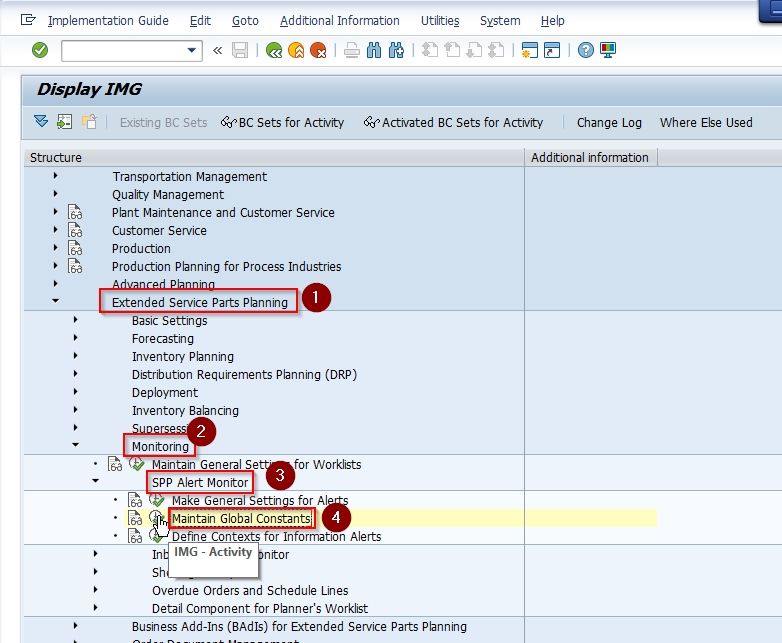Screen dimensions: 782x643
Task: Collapse the Monitoring node
Action: [x=75, y=444]
